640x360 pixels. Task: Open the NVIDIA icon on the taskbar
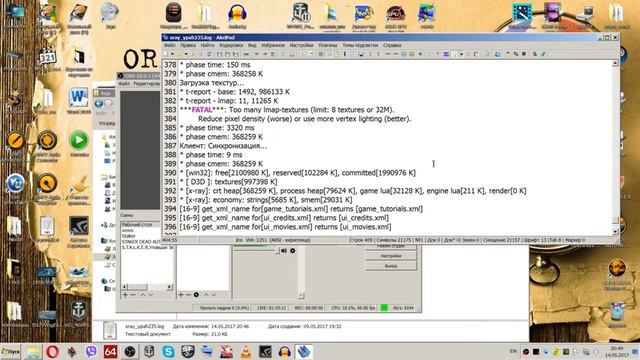[265, 352]
